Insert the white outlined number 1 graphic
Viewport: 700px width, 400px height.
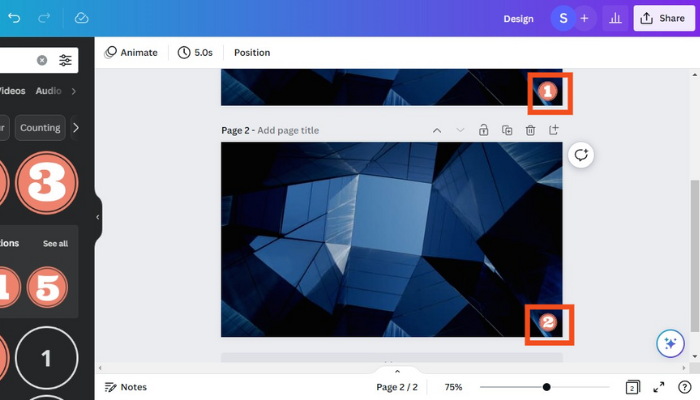(46, 358)
